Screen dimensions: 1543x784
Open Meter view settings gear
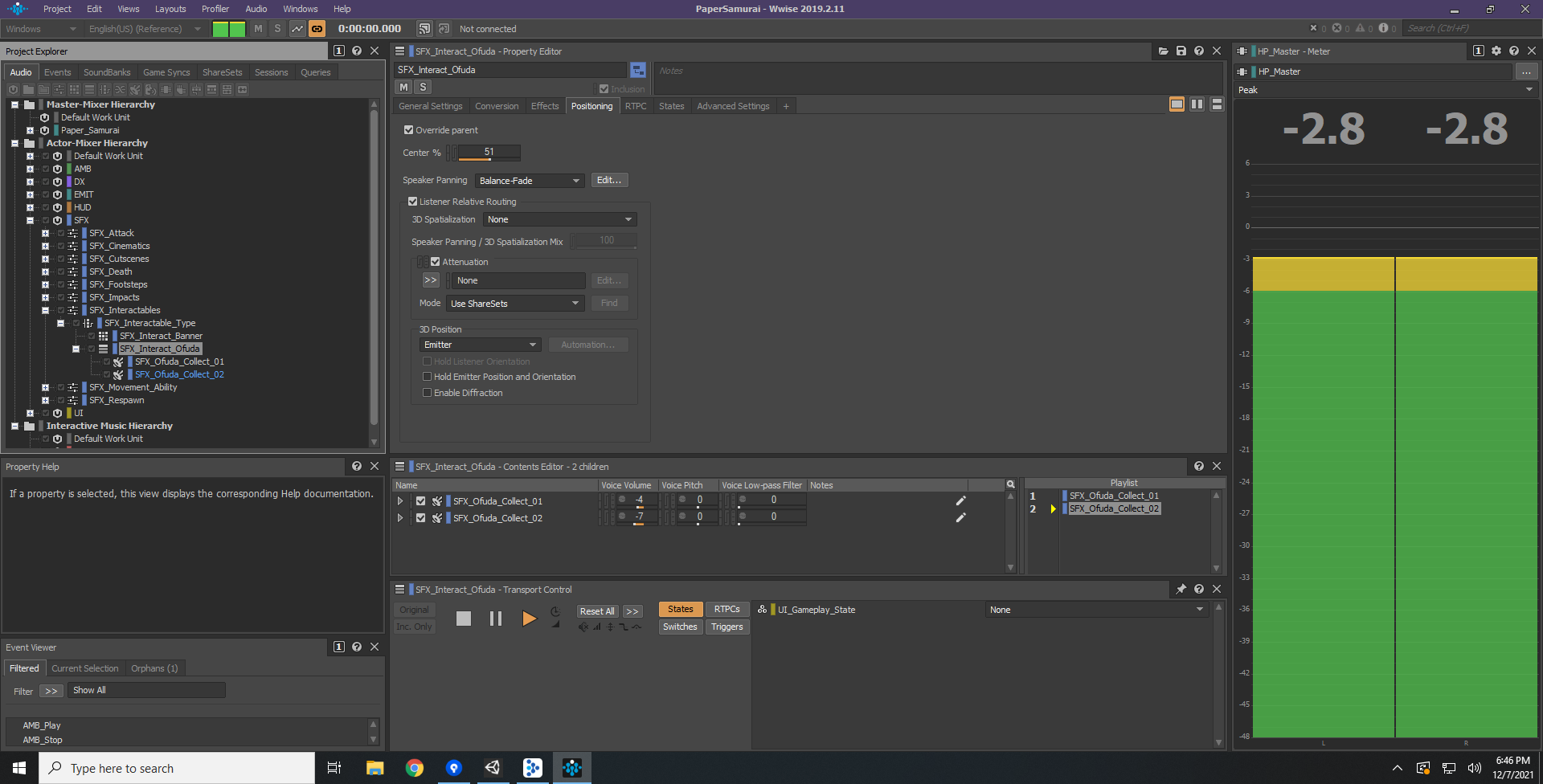click(x=1496, y=51)
